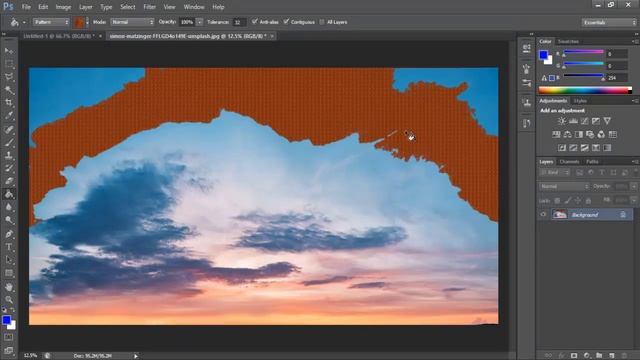Open the Pattern fill source dropdown
The height and width of the screenshot is (360, 640).
51,22
